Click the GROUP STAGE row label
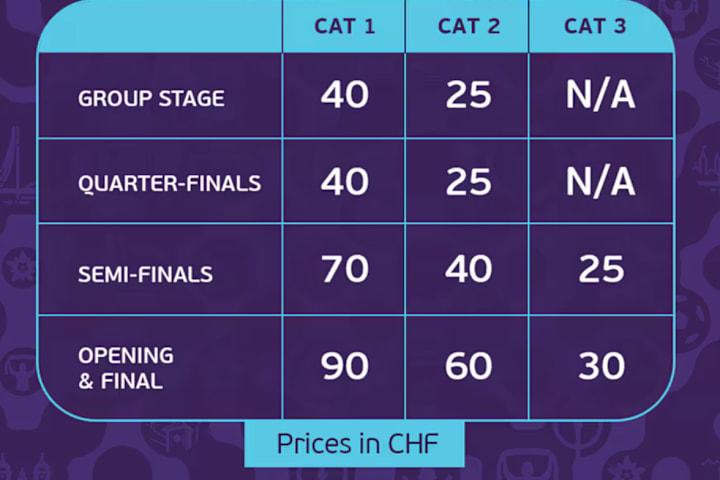720x480 pixels. coord(151,98)
